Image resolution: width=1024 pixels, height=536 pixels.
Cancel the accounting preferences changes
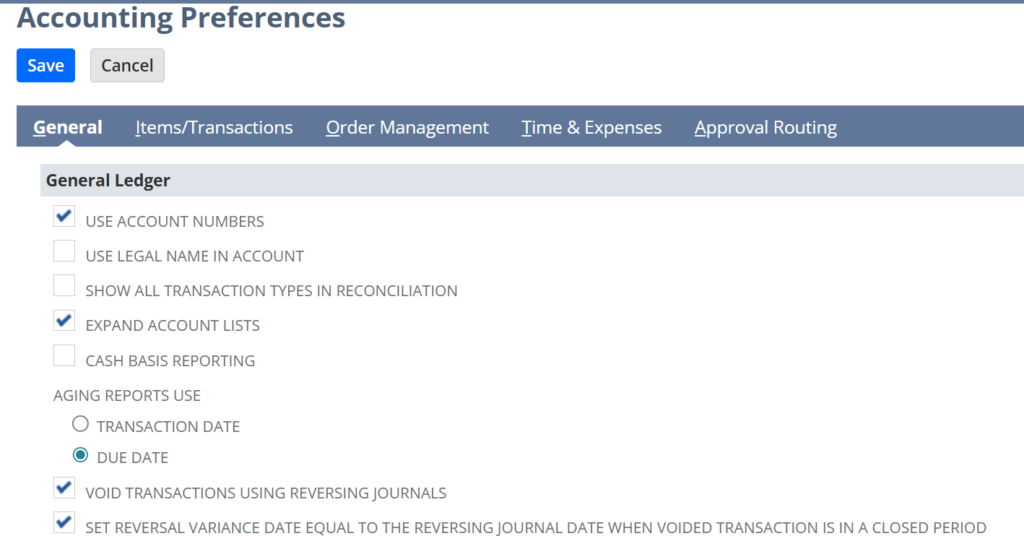127,65
